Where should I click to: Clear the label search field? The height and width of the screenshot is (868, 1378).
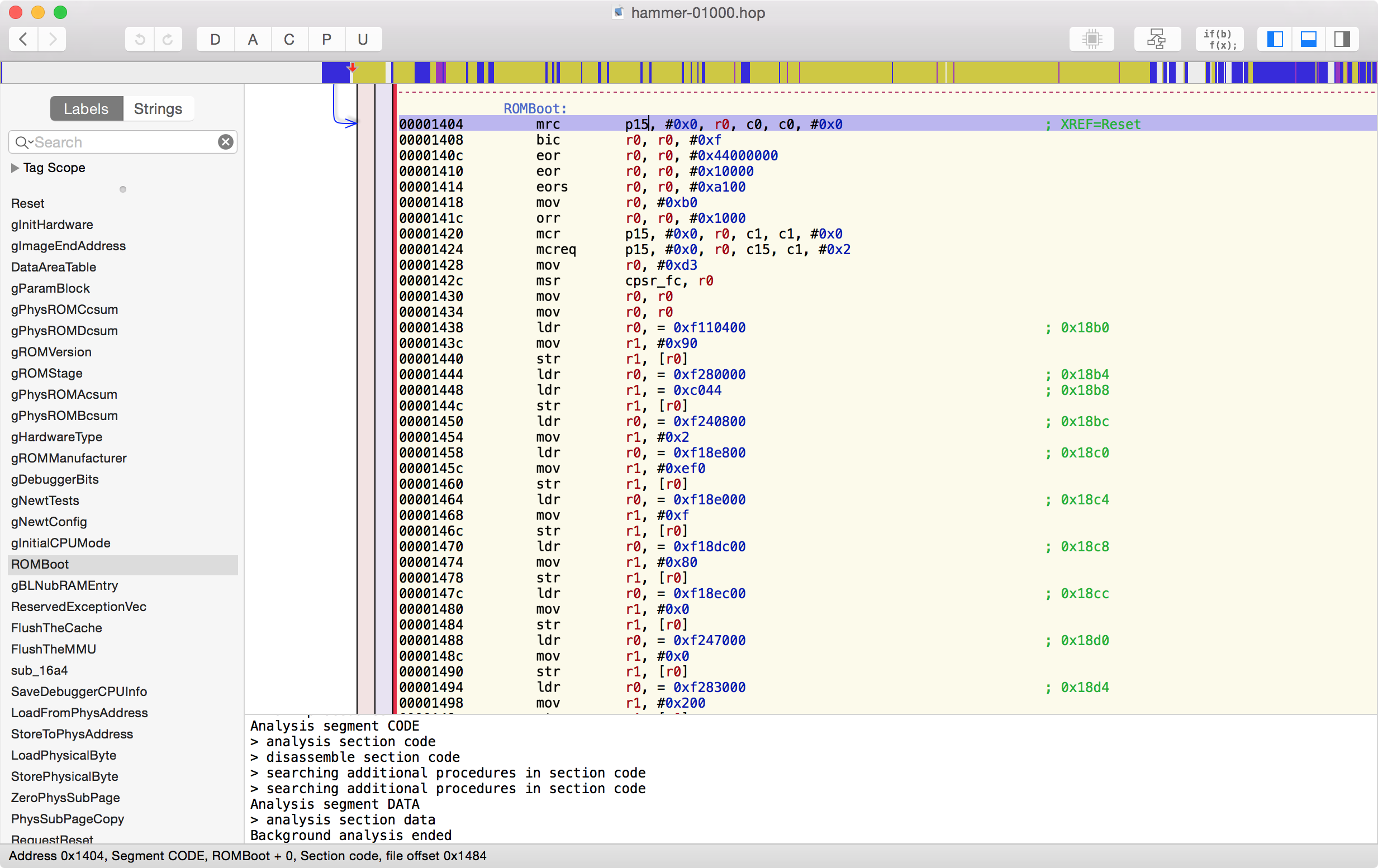pyautogui.click(x=225, y=142)
